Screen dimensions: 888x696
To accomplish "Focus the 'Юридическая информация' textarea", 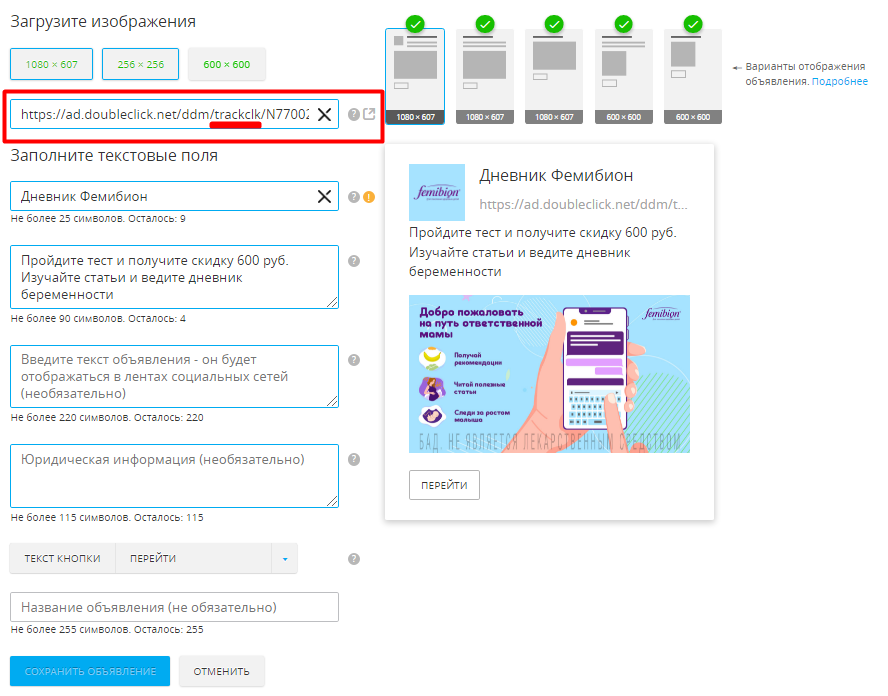I will [174, 476].
